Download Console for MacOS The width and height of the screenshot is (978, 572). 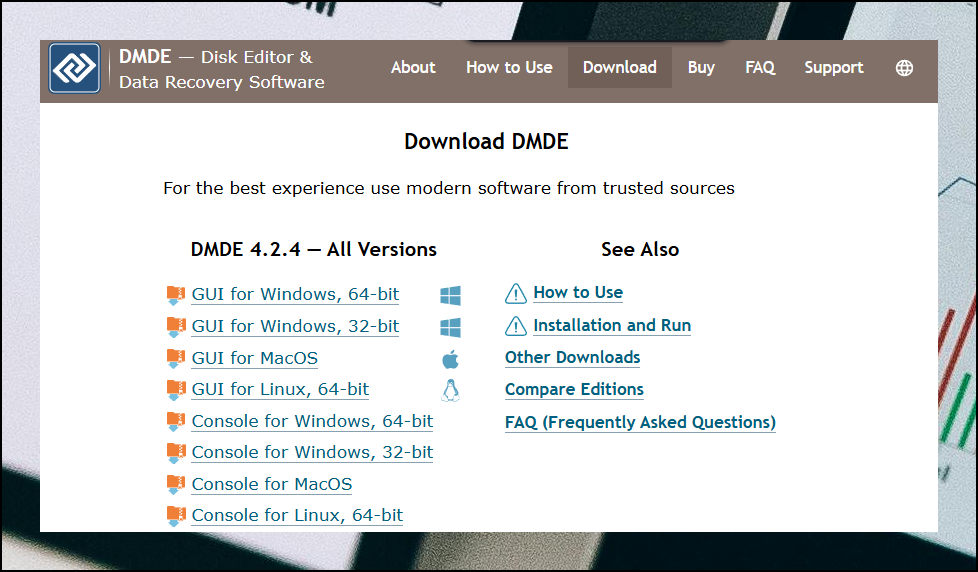pyautogui.click(x=271, y=484)
